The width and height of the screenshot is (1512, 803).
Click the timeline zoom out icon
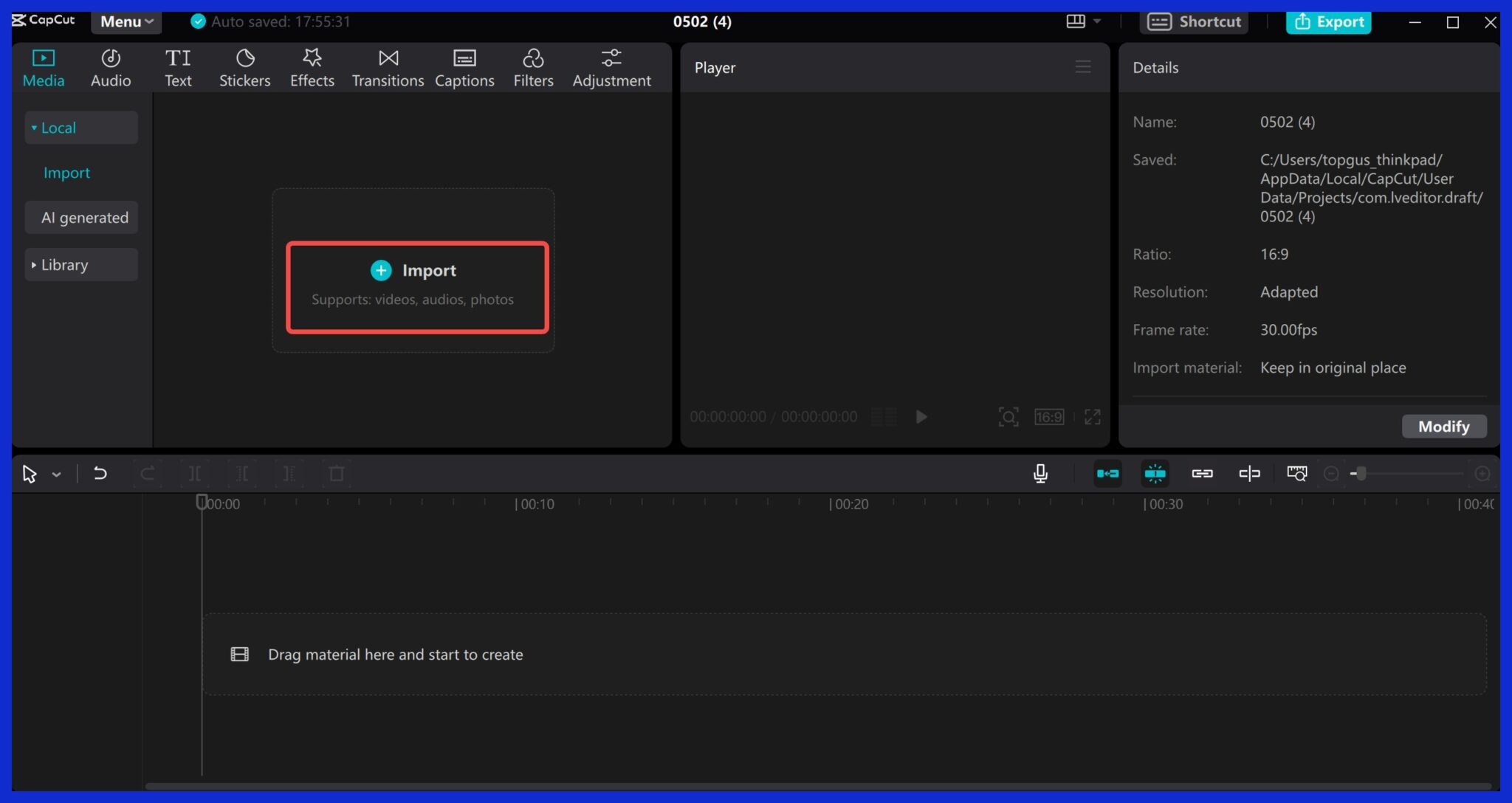click(x=1331, y=474)
